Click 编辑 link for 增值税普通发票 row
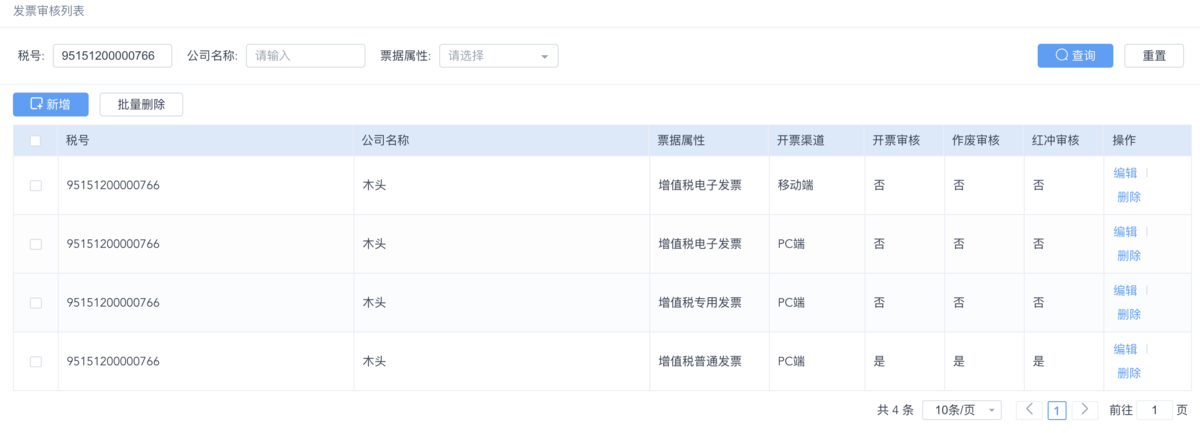Viewport: 1200px width, 433px height. (x=1126, y=350)
